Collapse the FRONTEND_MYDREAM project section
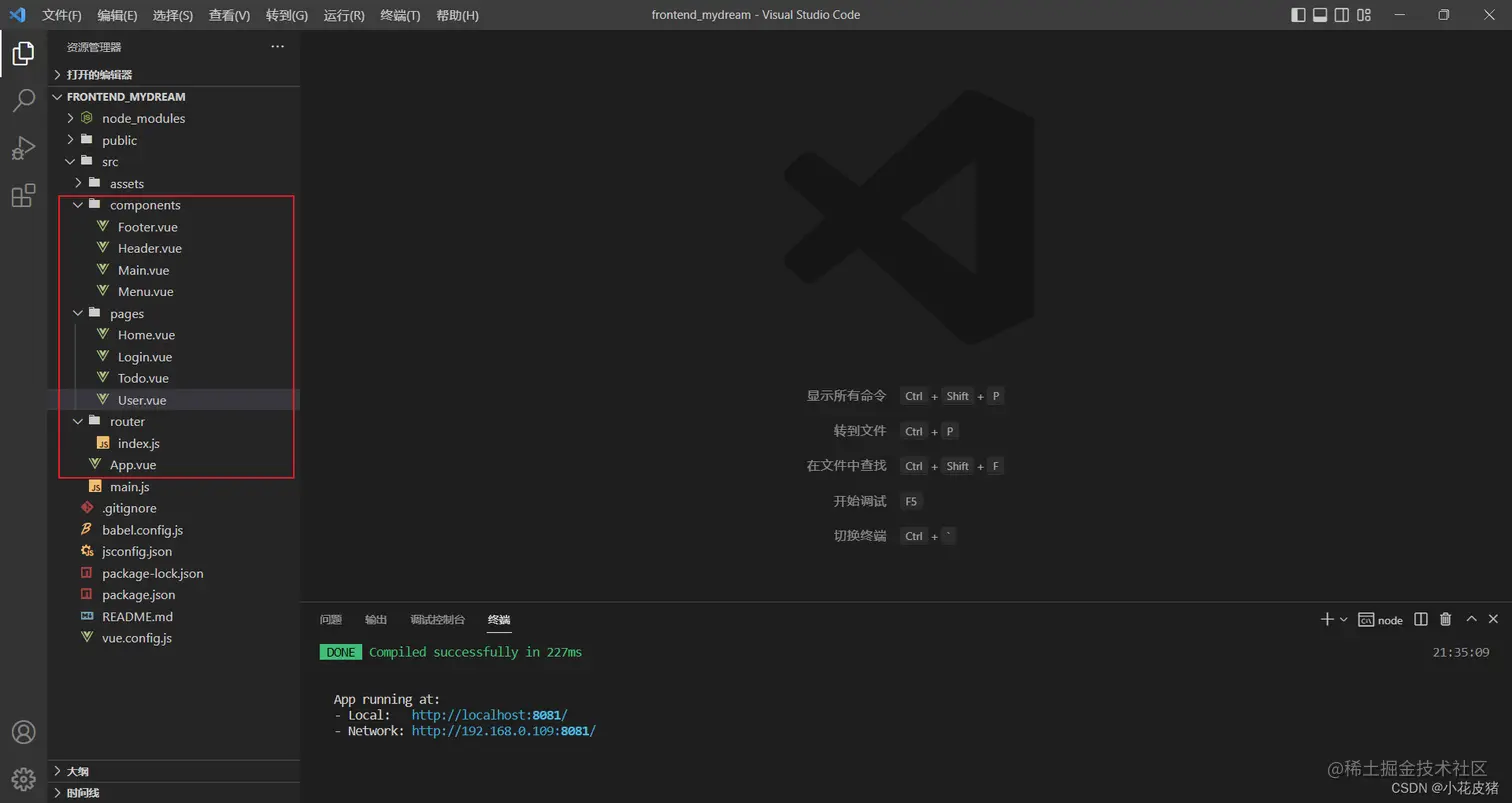 174,97
